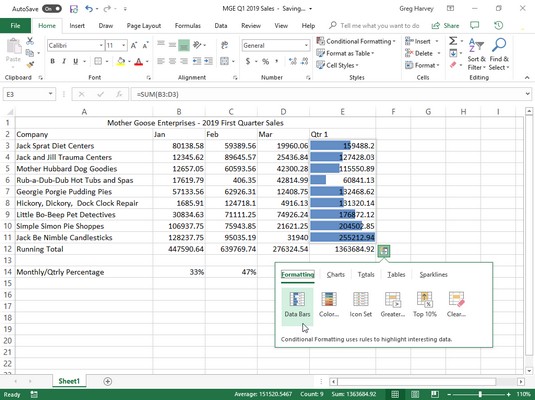Click the Fill down arrow icon
This screenshot has width=535, height=400.
pyautogui.click(x=453, y=53)
